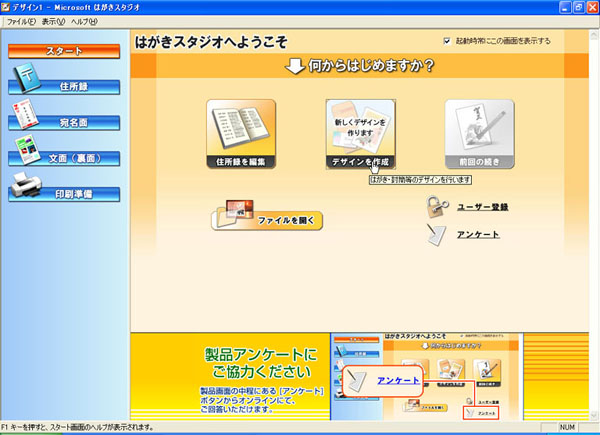Screen dimensions: 600x435
Task: Click the app icon in title bar
Action: point(5,7)
